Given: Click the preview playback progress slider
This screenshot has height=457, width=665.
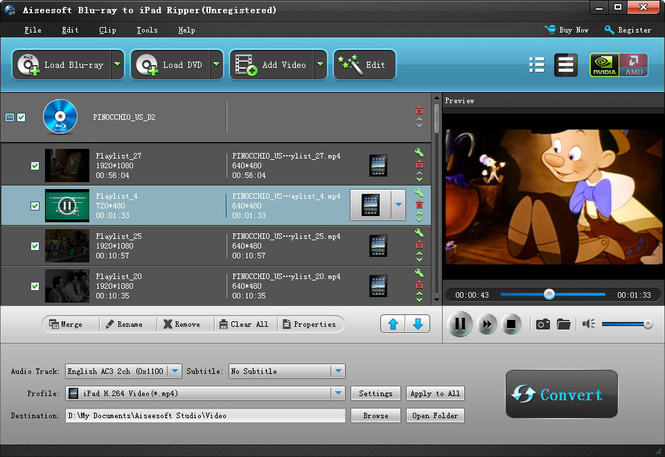Looking at the screenshot, I should pos(553,294).
